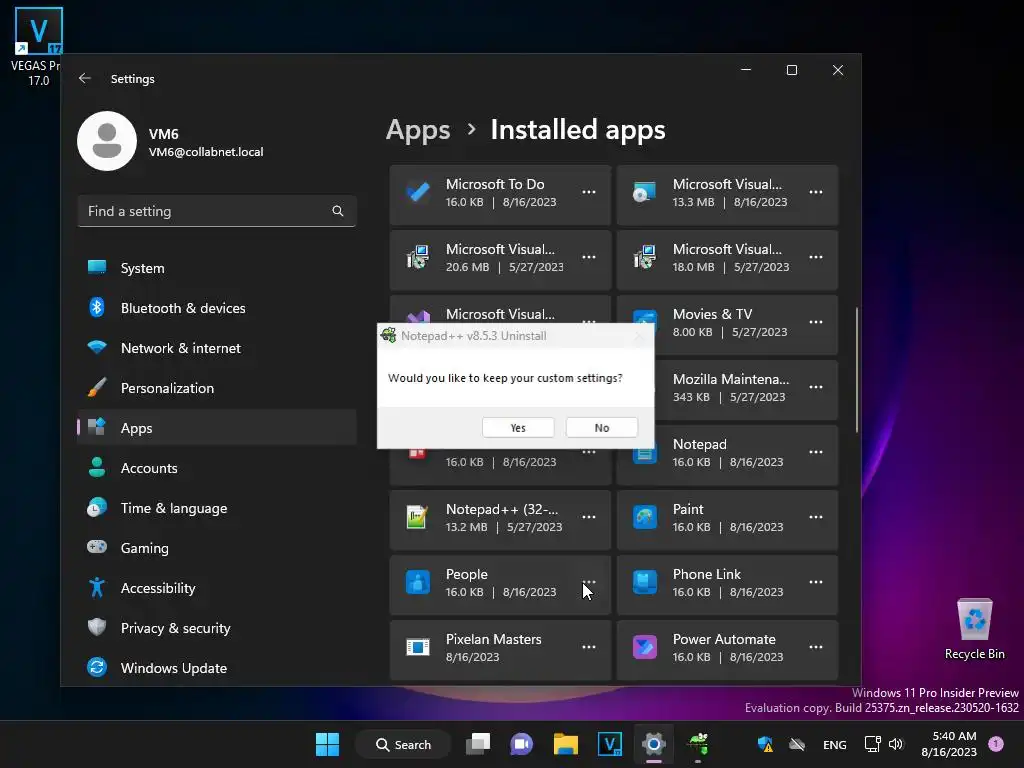The height and width of the screenshot is (768, 1024).
Task: Open more options for Paint
Action: [816, 517]
